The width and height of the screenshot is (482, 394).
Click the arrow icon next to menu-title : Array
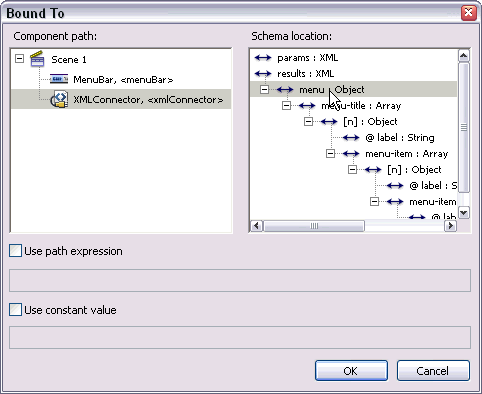pyautogui.click(x=307, y=106)
